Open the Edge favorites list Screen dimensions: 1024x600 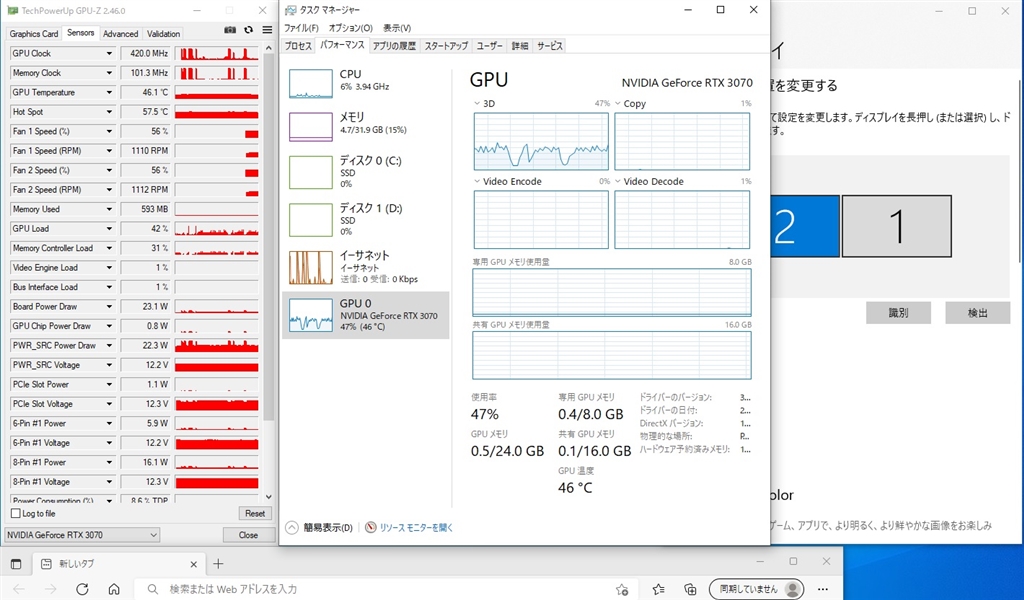click(x=658, y=590)
